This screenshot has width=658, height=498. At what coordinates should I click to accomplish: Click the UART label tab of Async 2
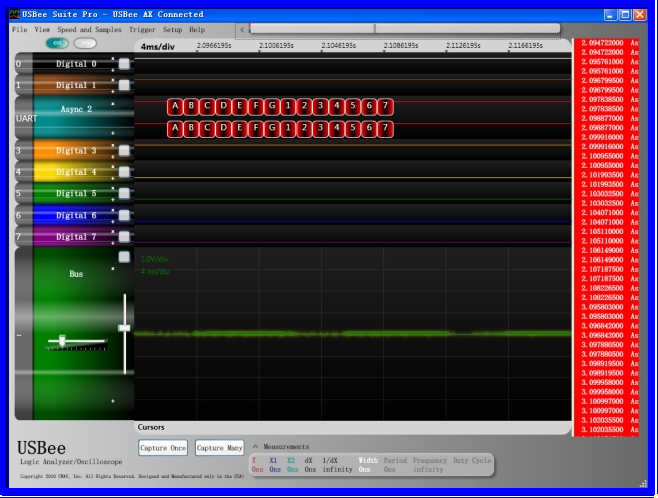tap(24, 118)
